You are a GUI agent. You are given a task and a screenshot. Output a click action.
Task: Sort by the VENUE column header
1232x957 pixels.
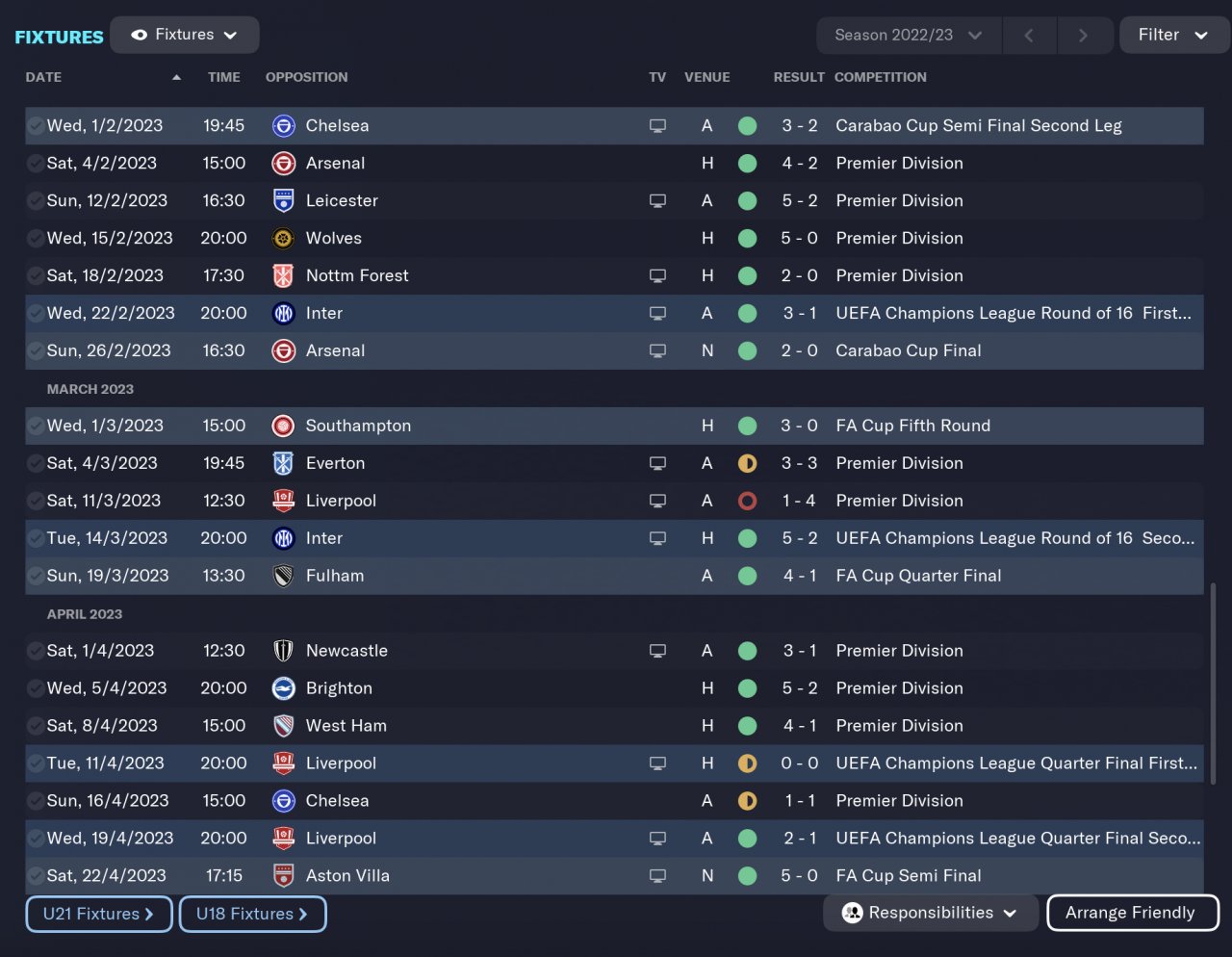coord(707,77)
